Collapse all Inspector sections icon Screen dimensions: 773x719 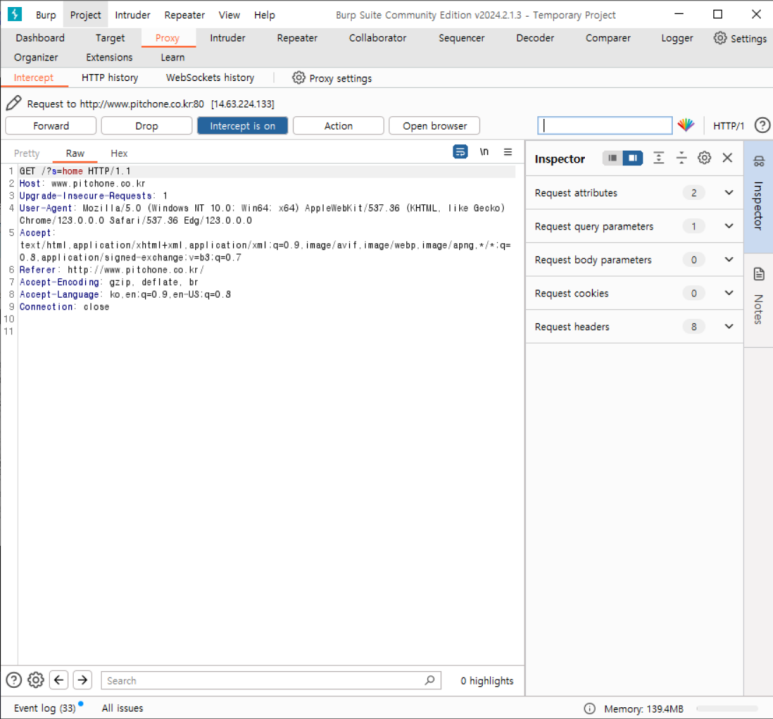pos(681,158)
